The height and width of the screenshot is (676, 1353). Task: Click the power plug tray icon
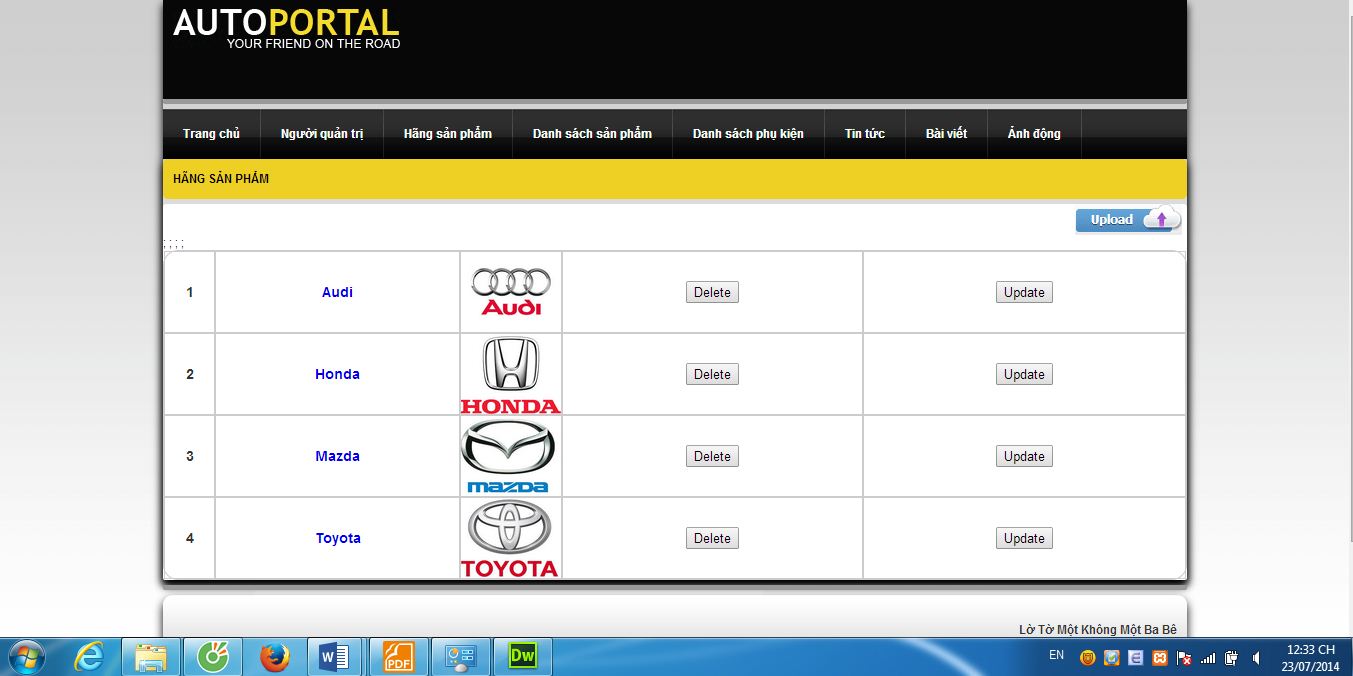click(1232, 658)
